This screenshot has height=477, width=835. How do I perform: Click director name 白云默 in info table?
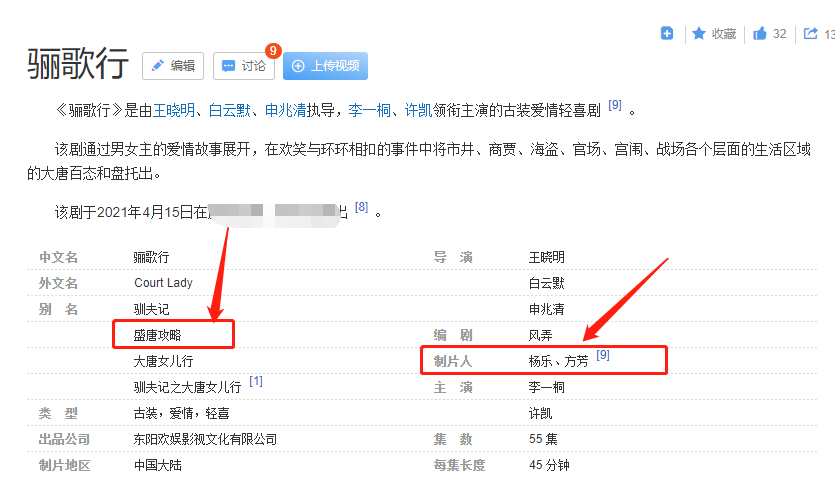[x=547, y=283]
